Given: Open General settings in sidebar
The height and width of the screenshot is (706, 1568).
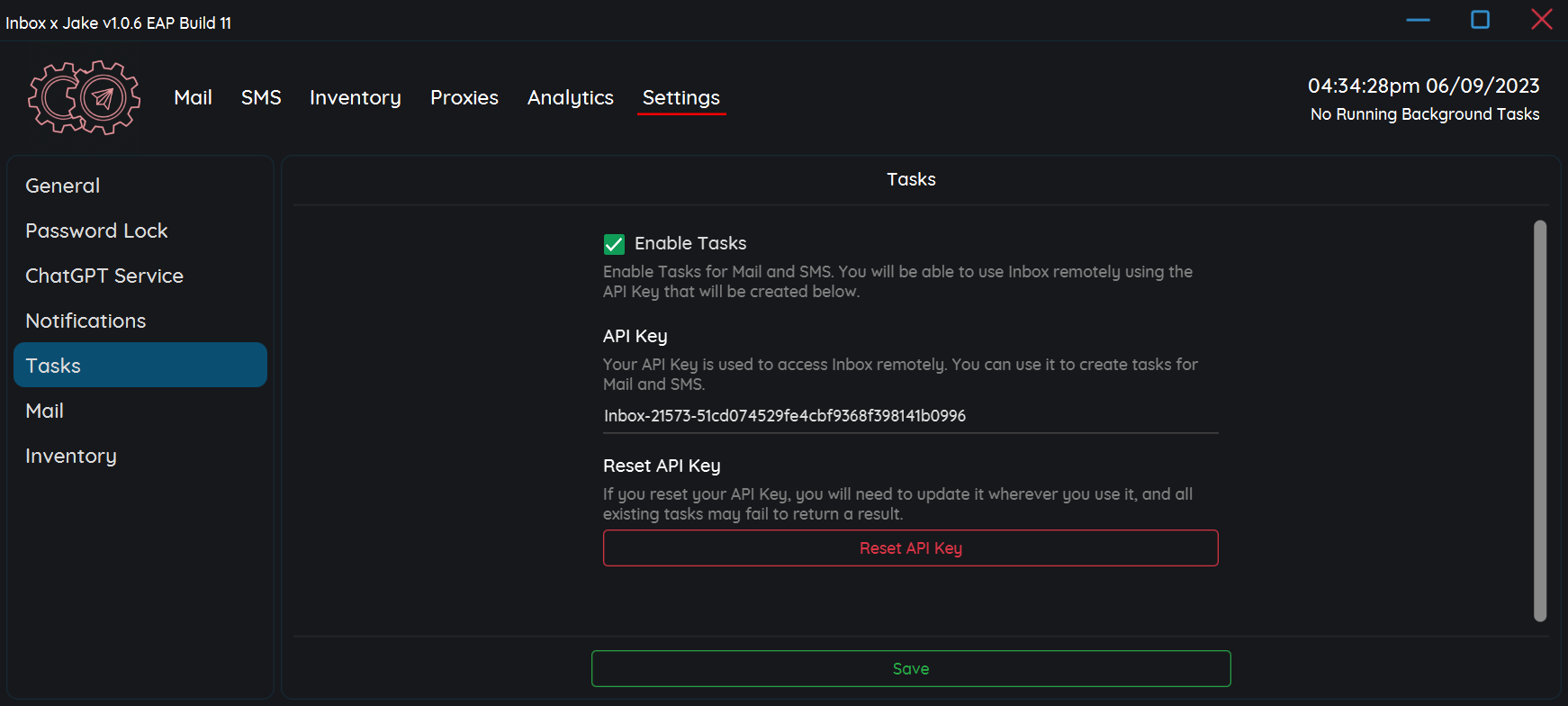Looking at the screenshot, I should pos(63,186).
